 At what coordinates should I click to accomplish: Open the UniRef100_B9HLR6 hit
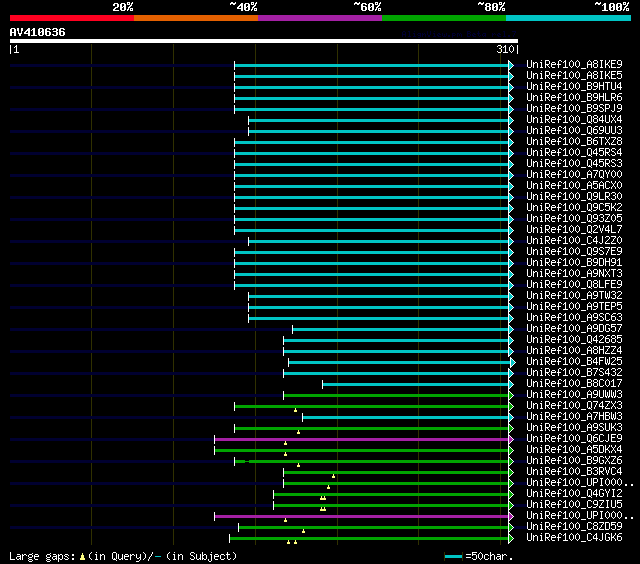click(574, 98)
